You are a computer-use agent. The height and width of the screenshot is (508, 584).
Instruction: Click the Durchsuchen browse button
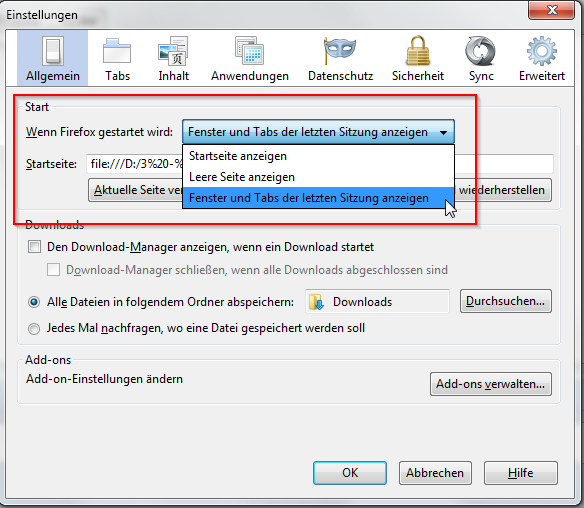pyautogui.click(x=506, y=301)
